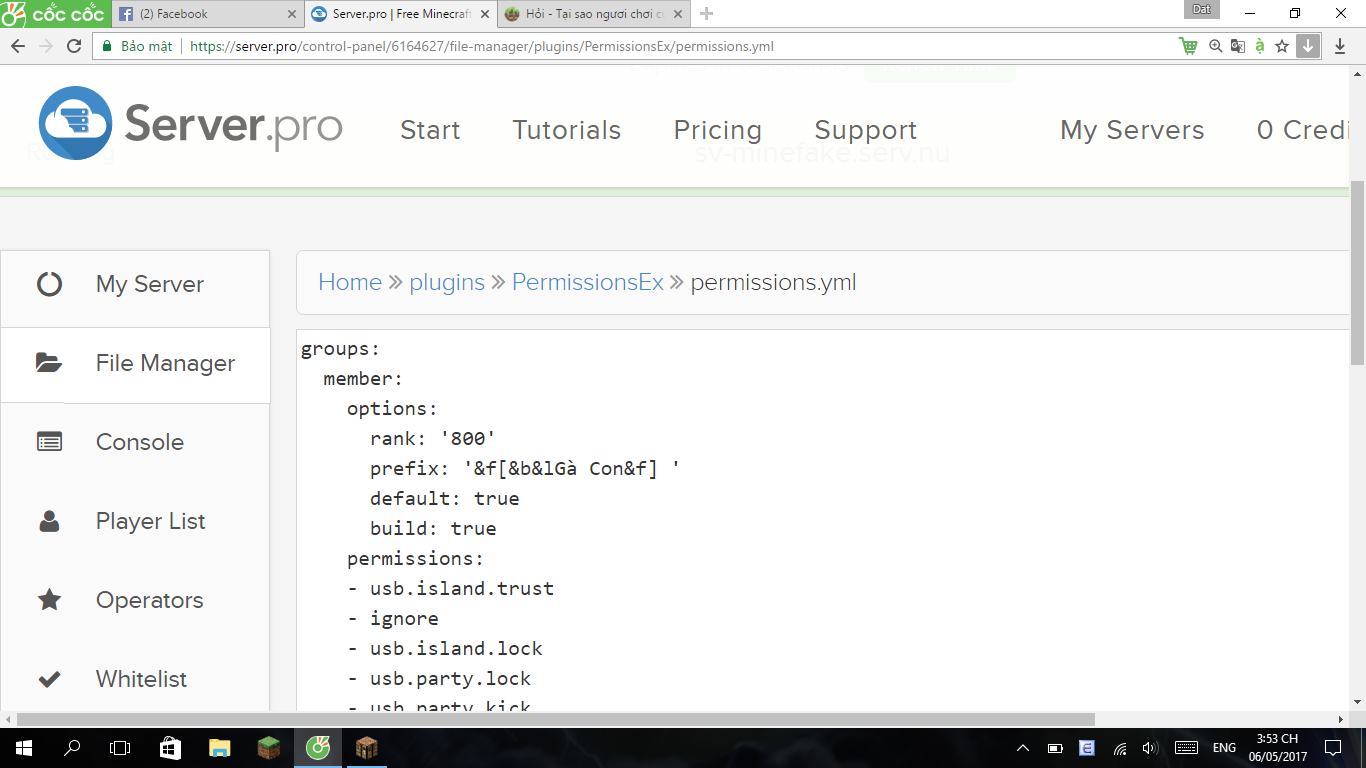
Task: Open the page translate icon
Action: pyautogui.click(x=1238, y=46)
